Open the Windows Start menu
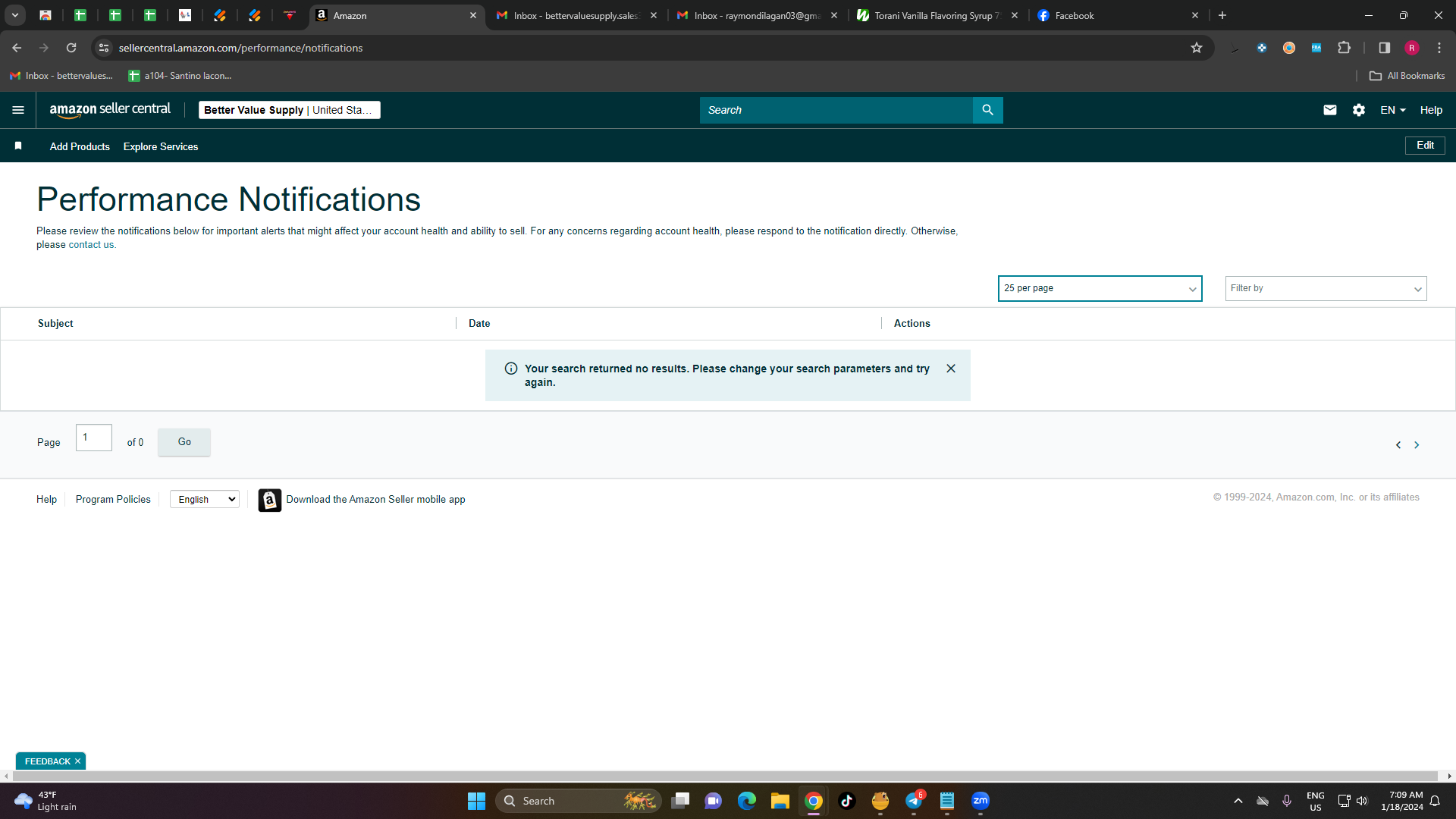This screenshot has width=1456, height=819. pos(476,801)
